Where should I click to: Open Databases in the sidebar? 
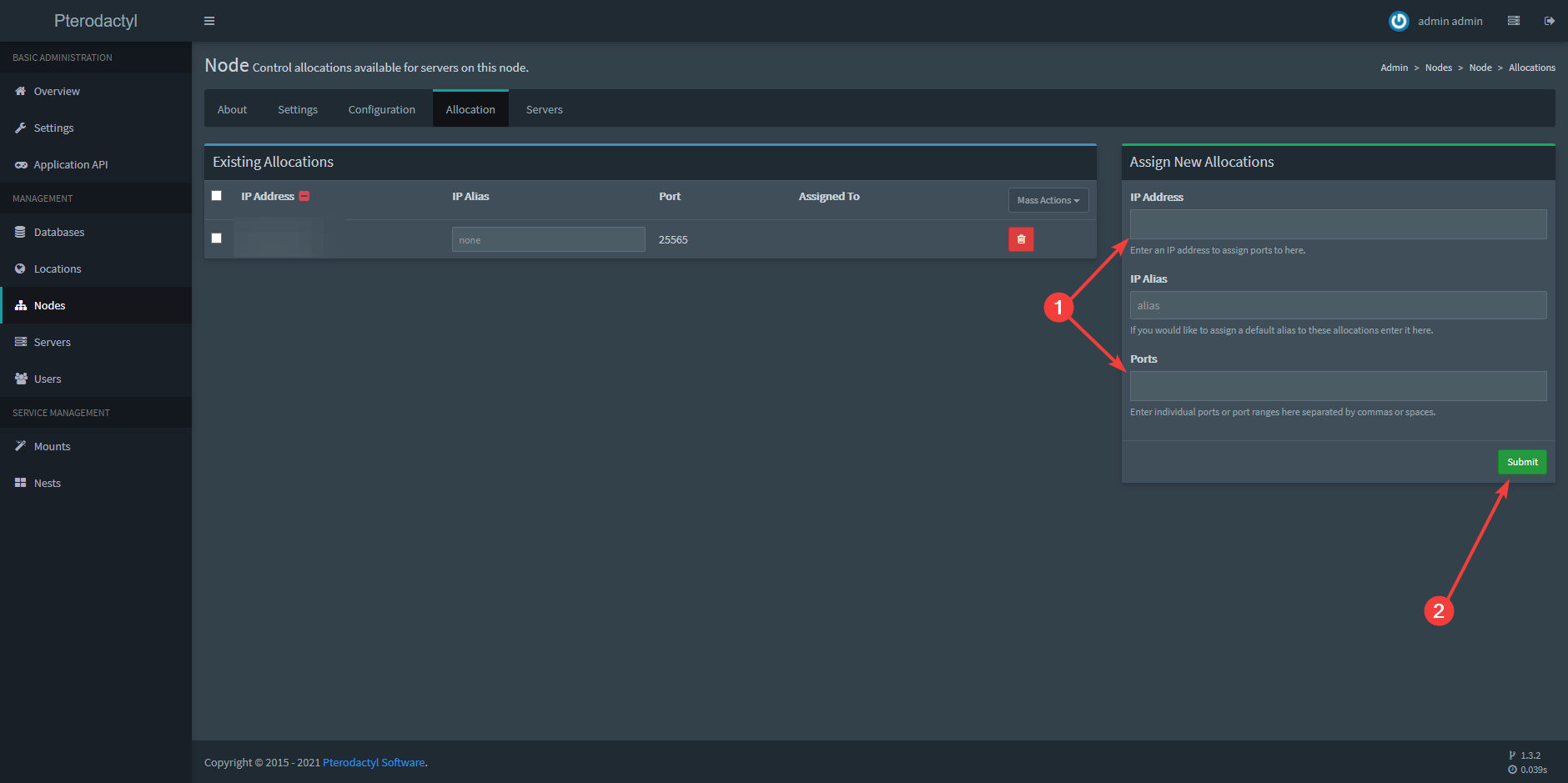pyautogui.click(x=96, y=232)
